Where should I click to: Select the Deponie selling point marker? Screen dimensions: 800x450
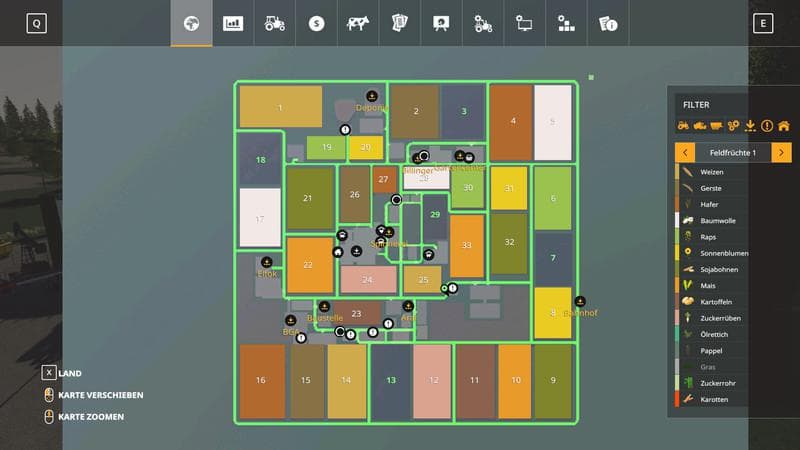(372, 96)
